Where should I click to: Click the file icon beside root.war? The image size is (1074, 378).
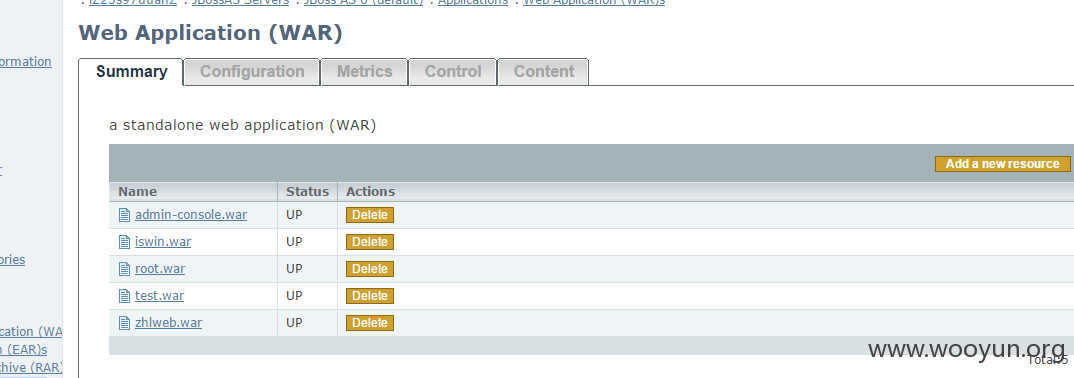124,269
